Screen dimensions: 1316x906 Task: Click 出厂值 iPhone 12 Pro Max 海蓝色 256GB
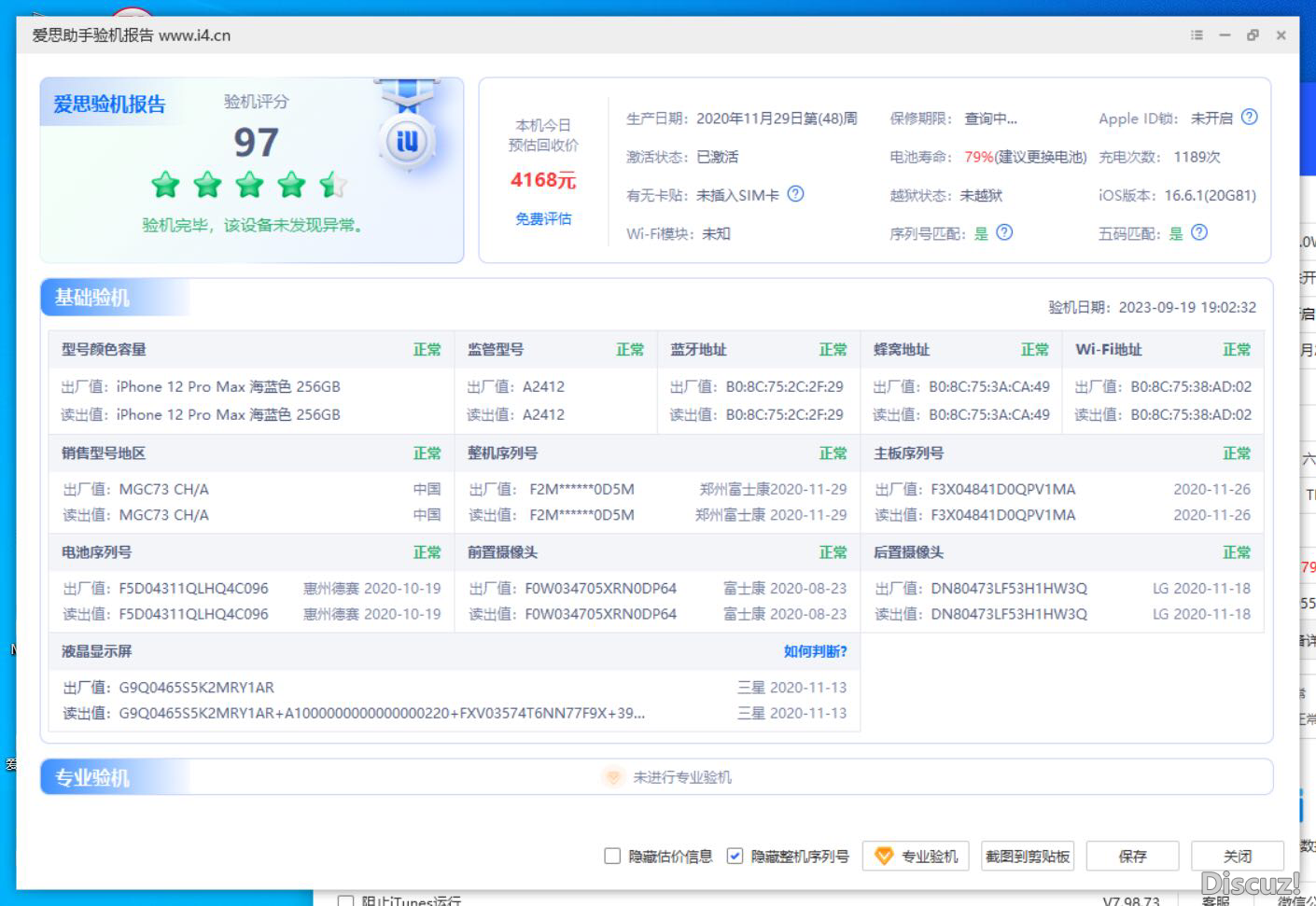228,386
